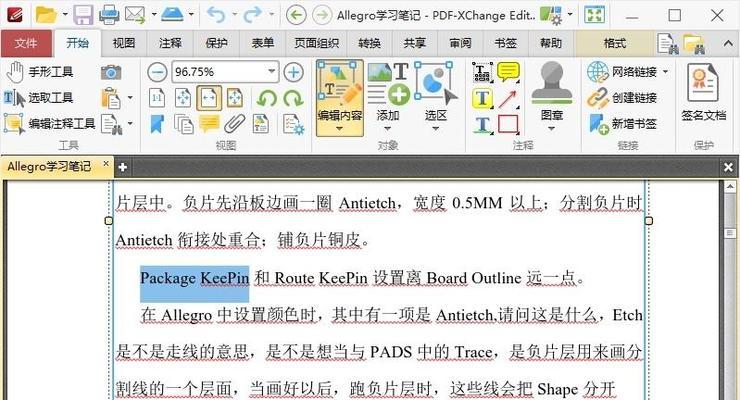Screen dimensions: 740x400
Task: Close the Allegro学习笔记 document tab
Action: (x=106, y=164)
